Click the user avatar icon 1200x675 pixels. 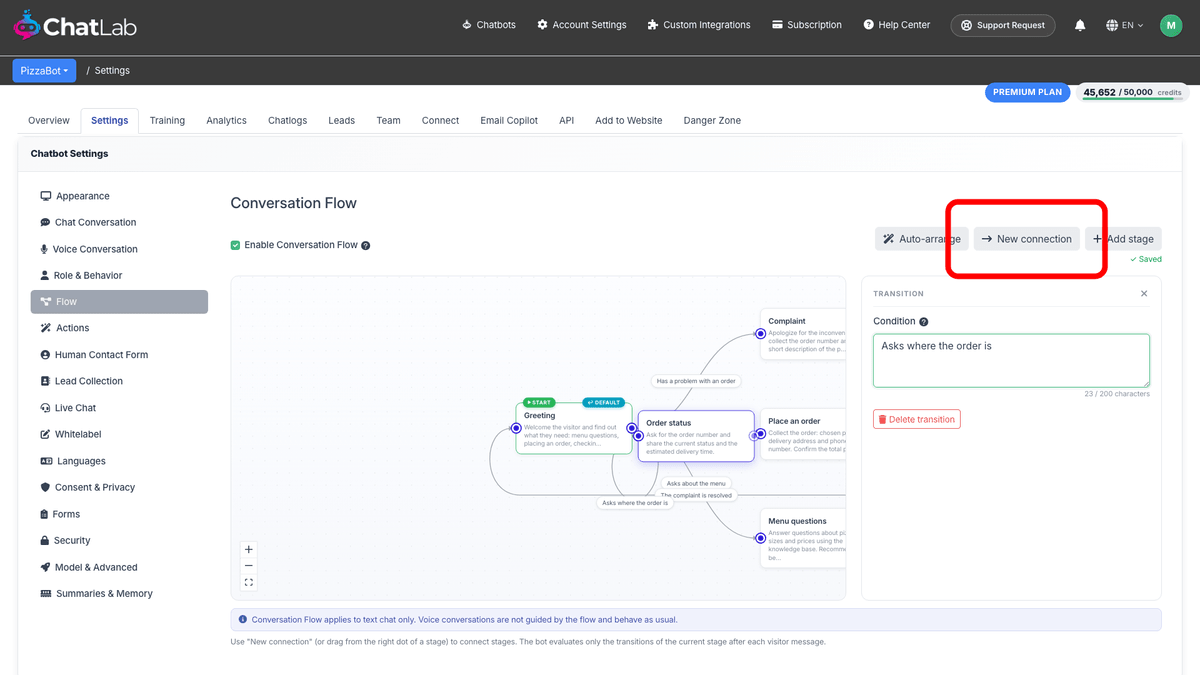(x=1171, y=25)
